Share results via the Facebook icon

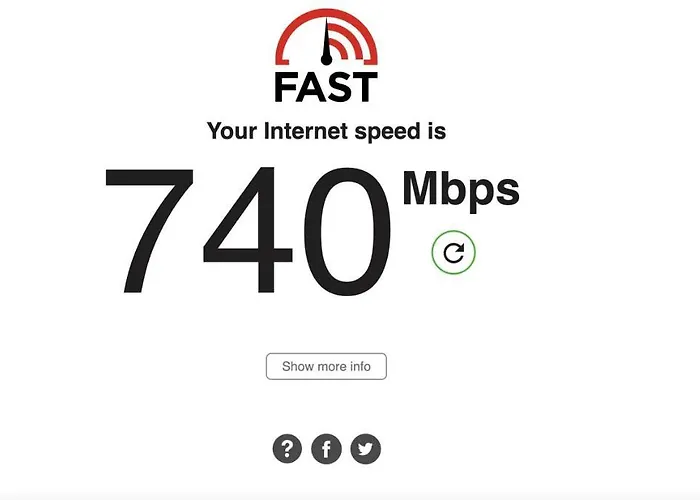[x=326, y=449]
